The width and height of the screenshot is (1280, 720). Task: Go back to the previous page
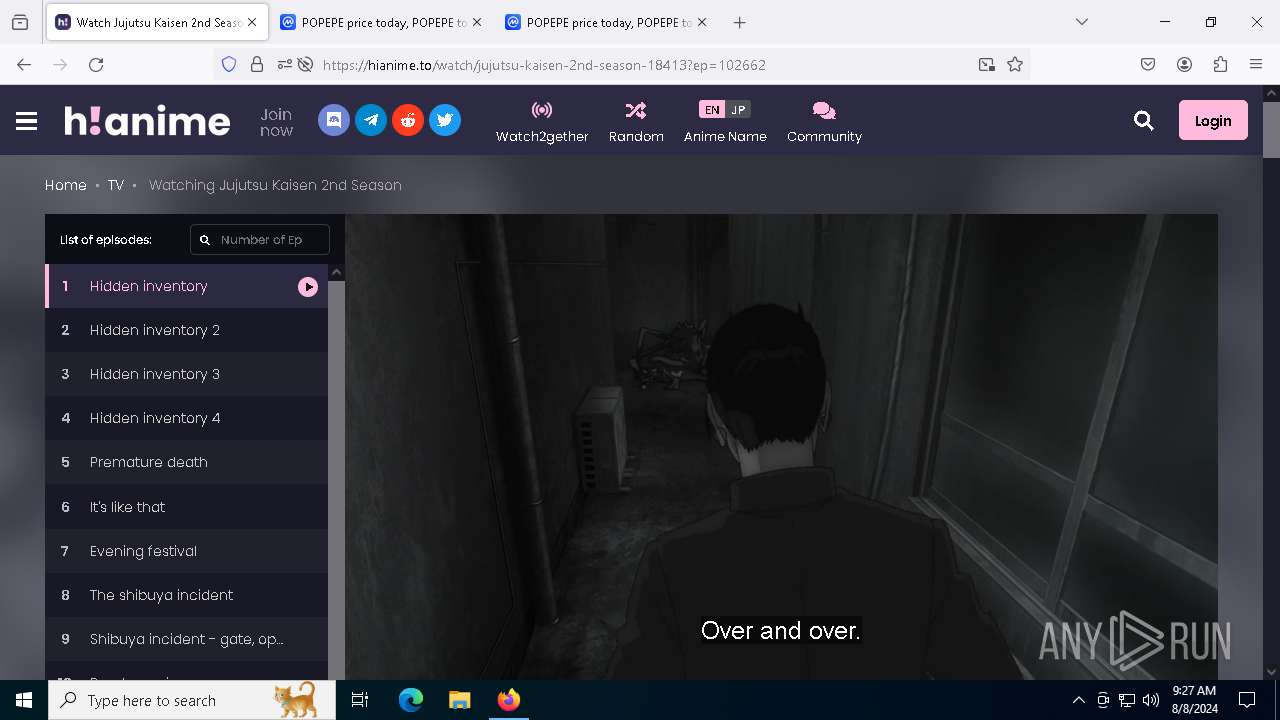point(24,64)
